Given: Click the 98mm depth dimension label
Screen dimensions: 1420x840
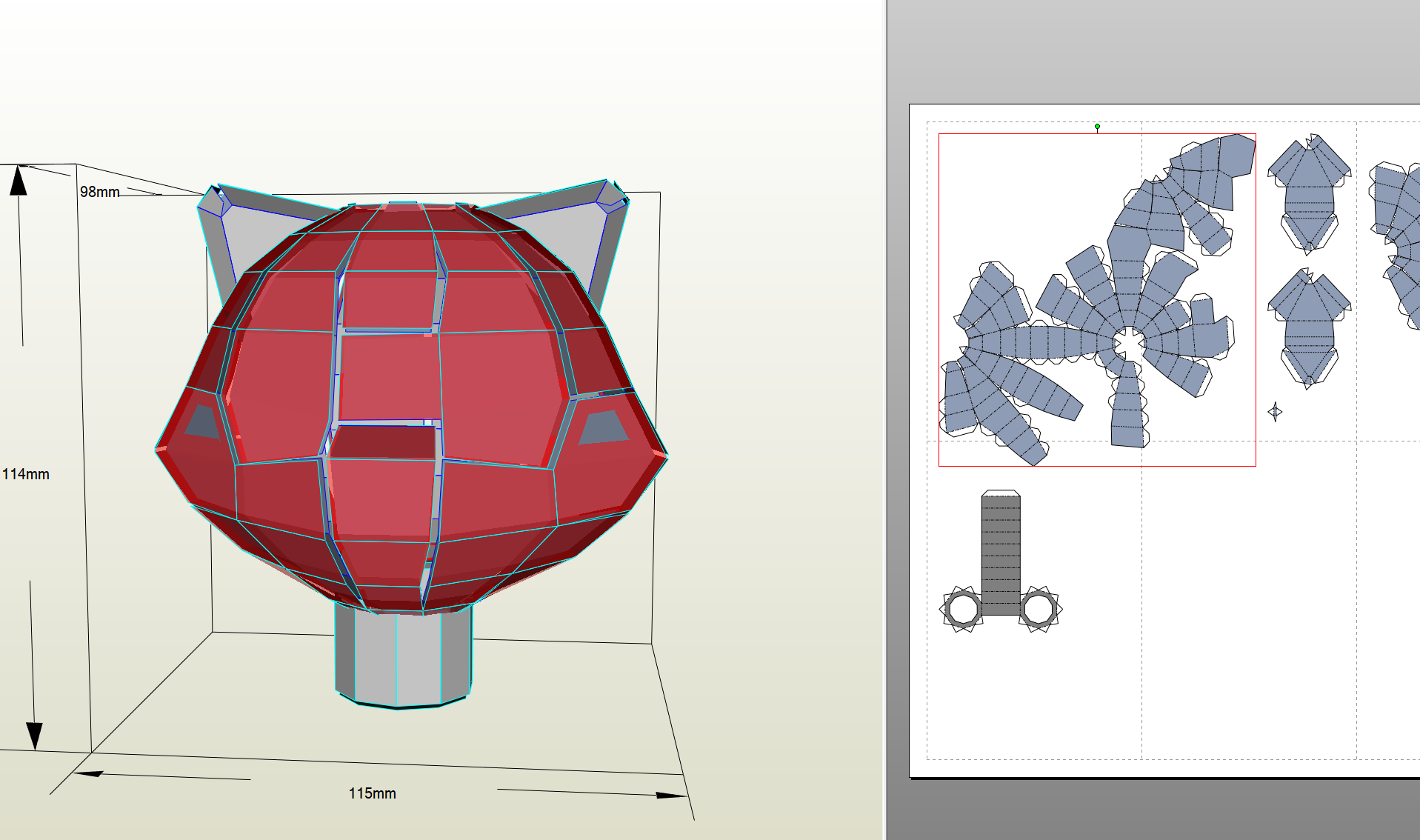Looking at the screenshot, I should pos(99,192).
